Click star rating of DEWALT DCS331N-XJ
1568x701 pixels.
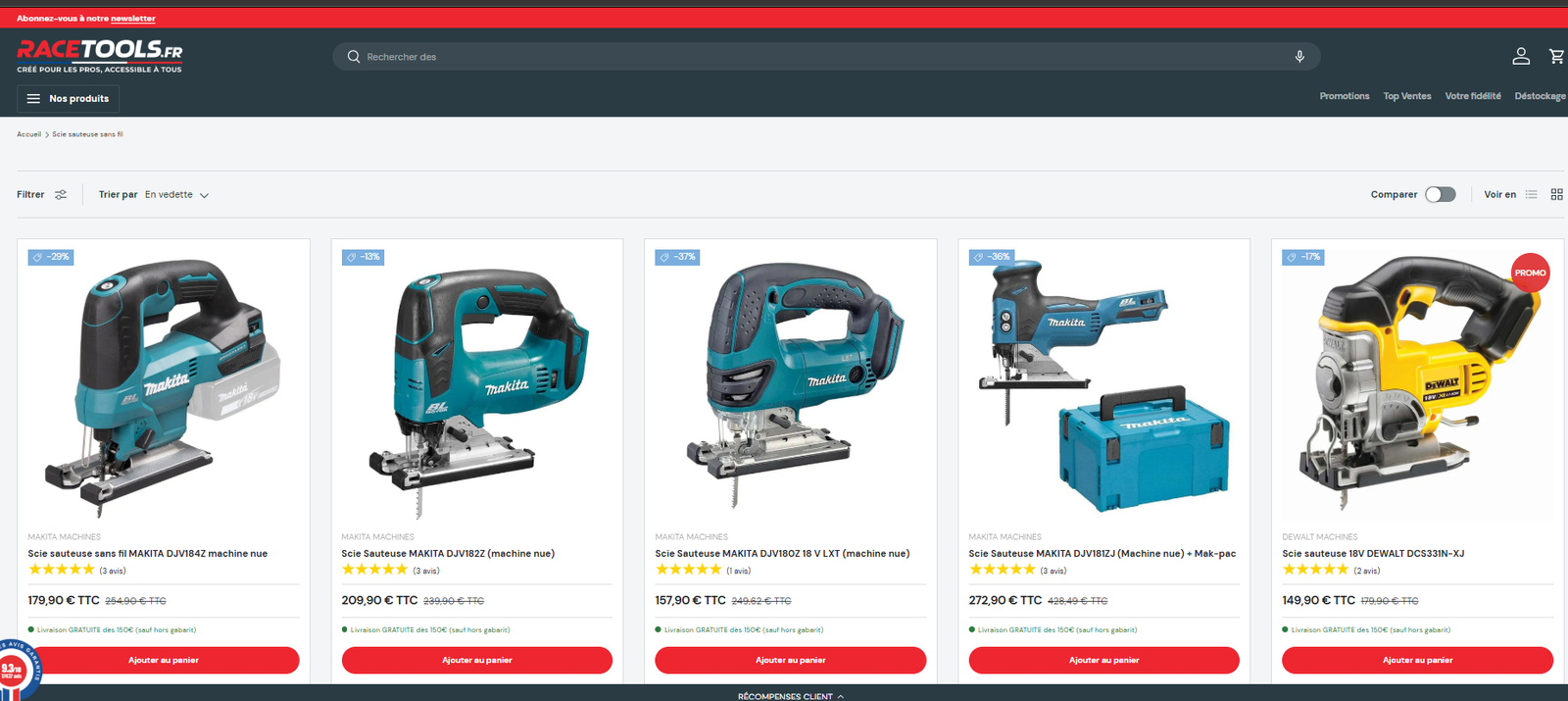pos(1315,570)
